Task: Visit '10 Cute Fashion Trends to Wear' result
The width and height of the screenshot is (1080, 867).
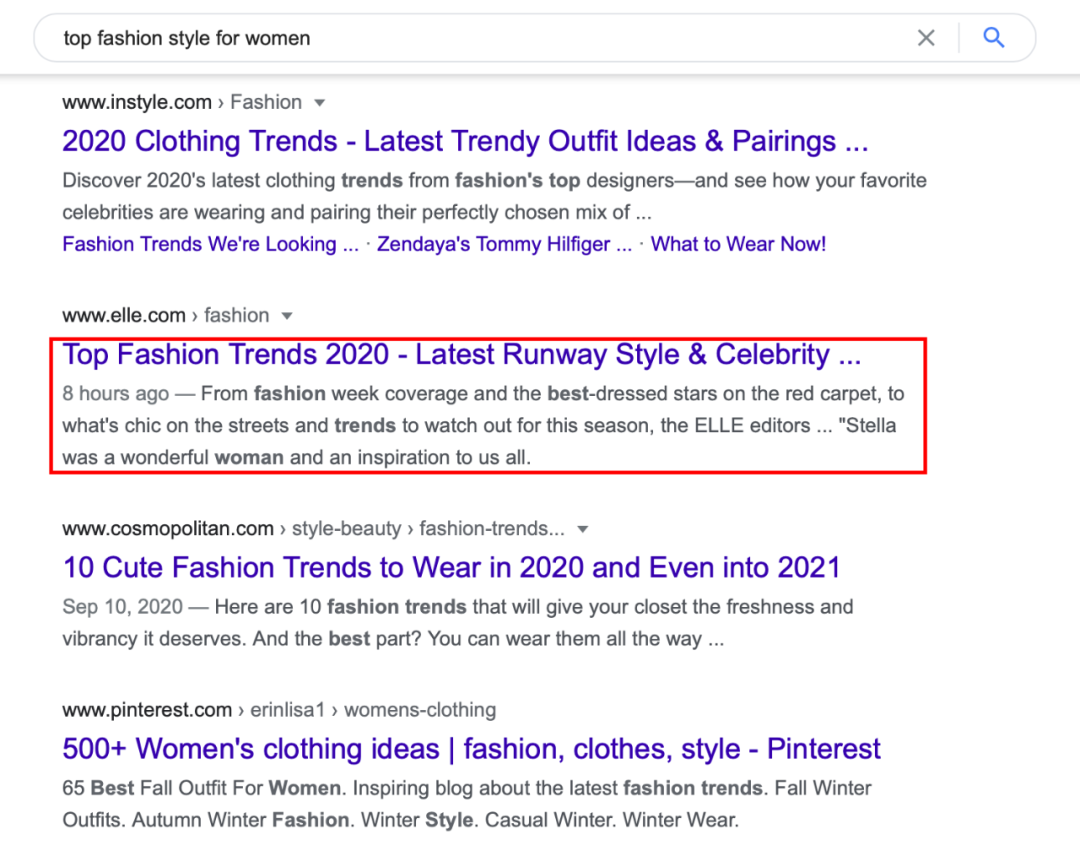Action: pos(451,567)
